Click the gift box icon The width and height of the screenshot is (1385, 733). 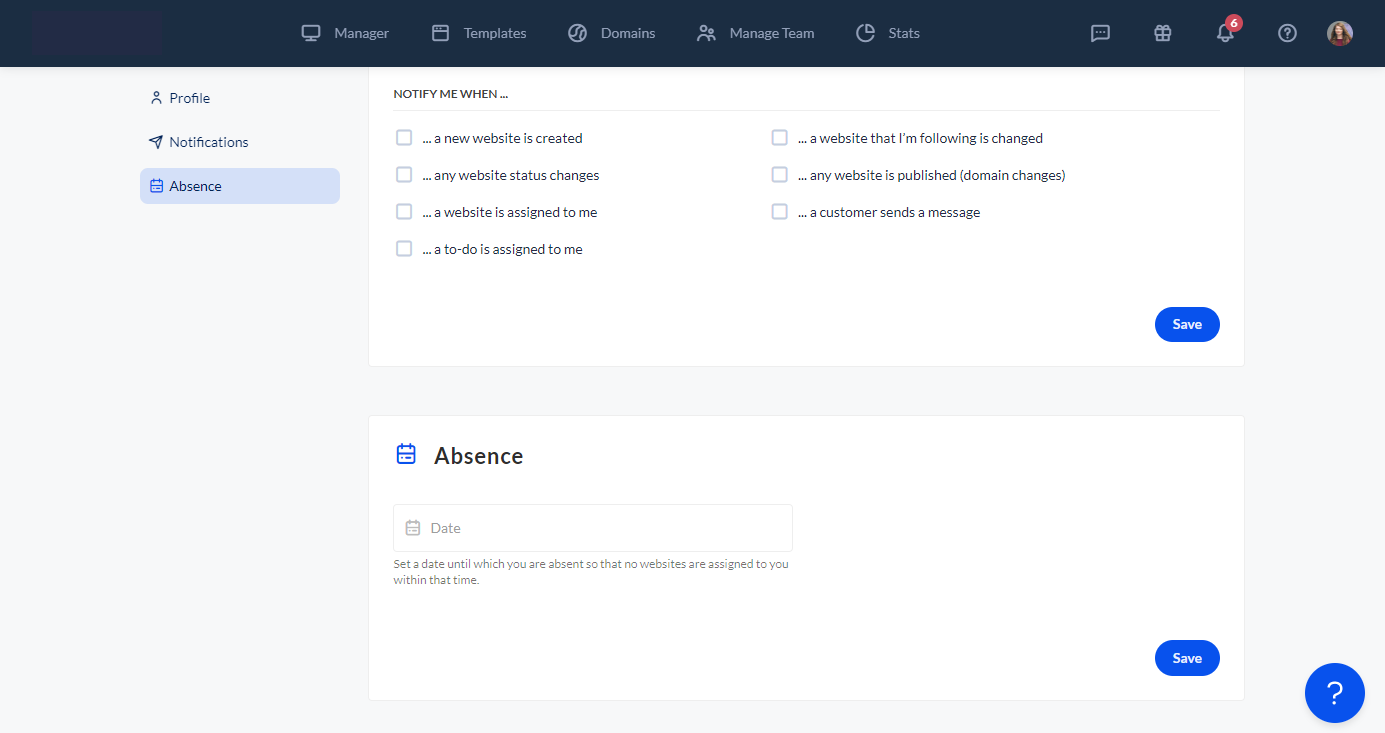click(1162, 33)
